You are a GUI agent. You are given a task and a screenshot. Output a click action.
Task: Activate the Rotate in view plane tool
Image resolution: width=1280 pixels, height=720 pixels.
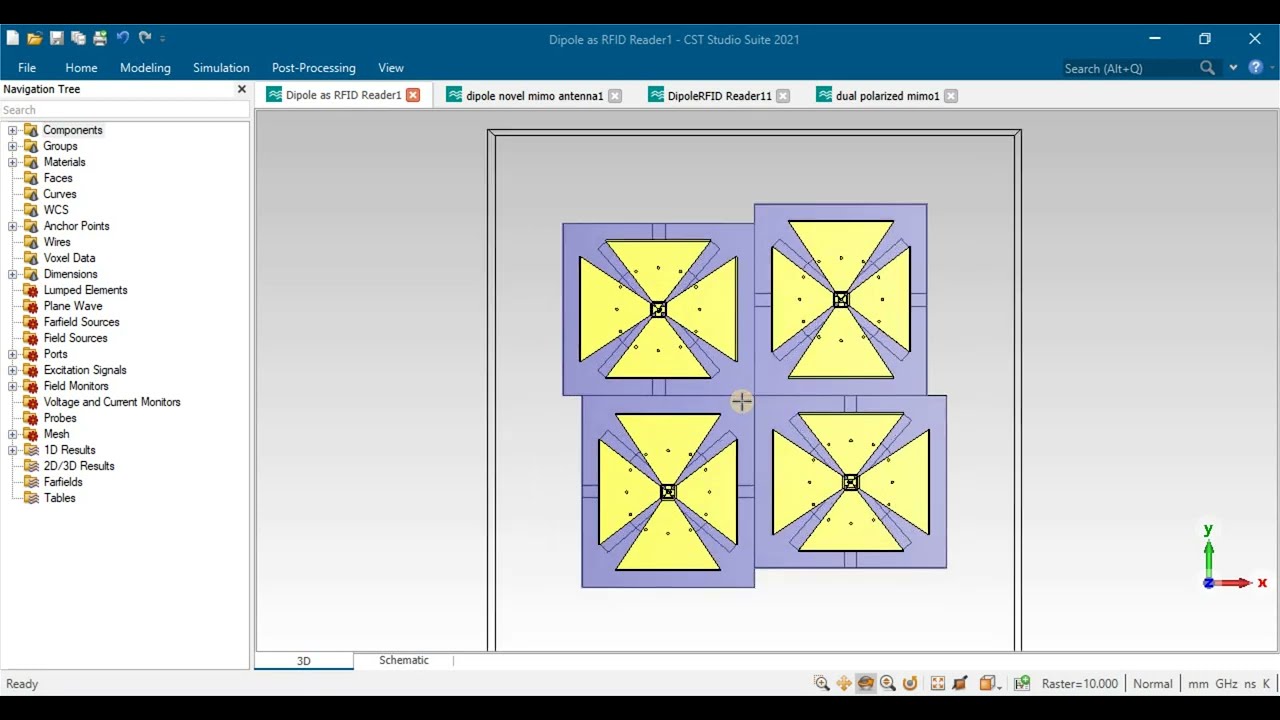click(x=910, y=684)
